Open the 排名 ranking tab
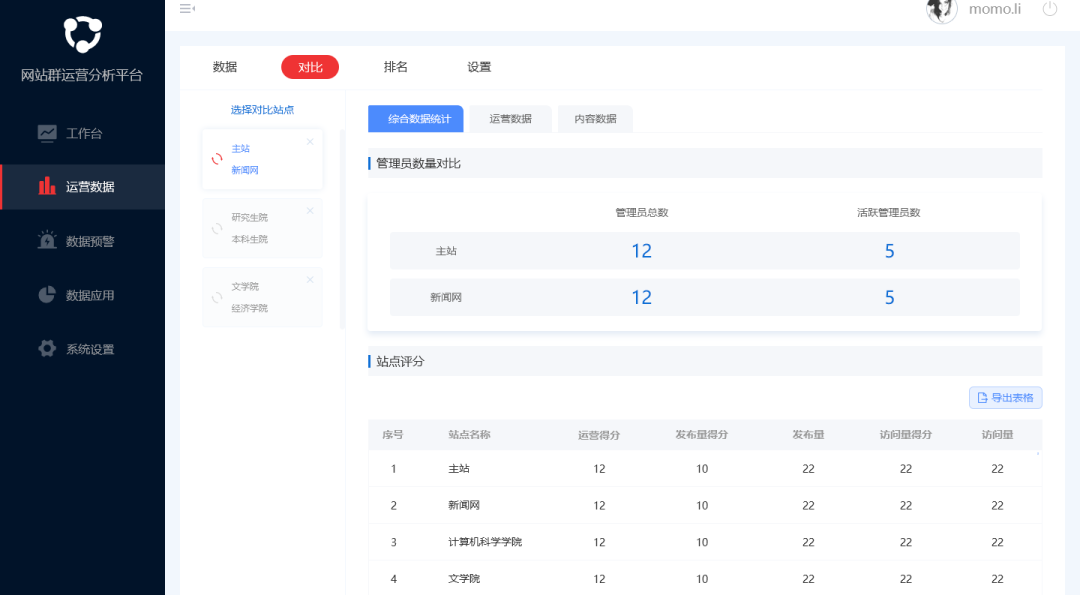The height and width of the screenshot is (595, 1080). 395,67
